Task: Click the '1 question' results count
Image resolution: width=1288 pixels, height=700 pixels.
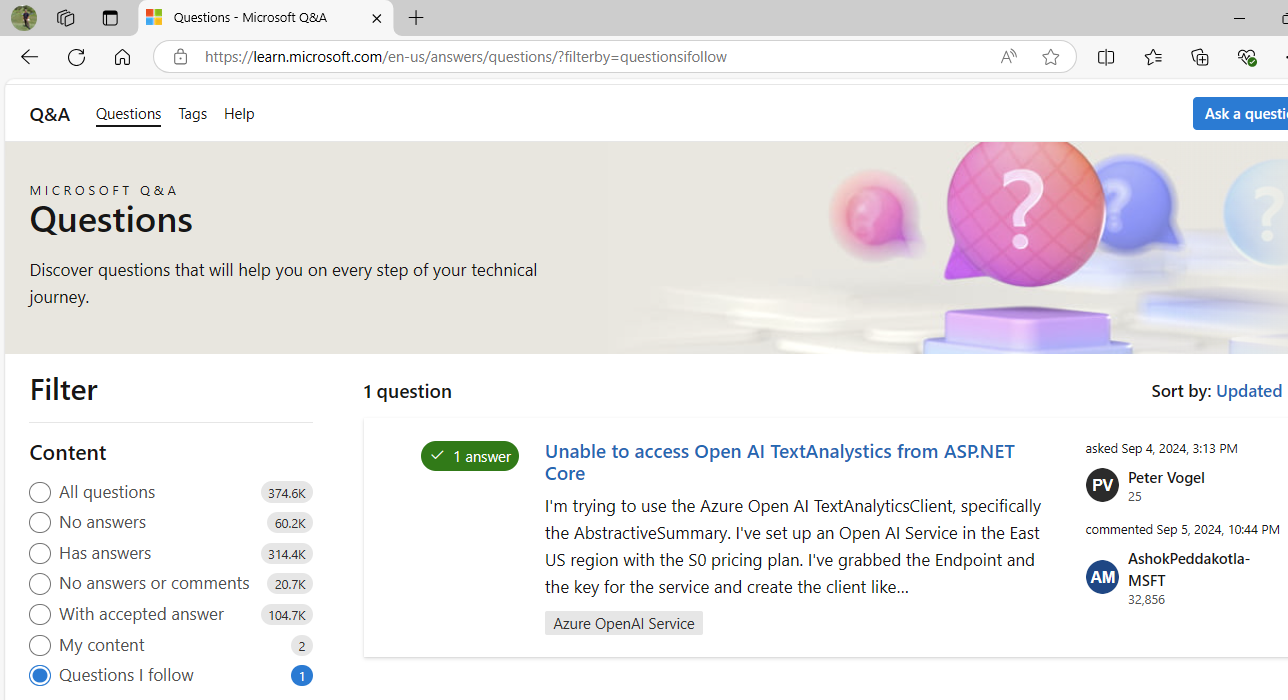Action: tap(407, 391)
